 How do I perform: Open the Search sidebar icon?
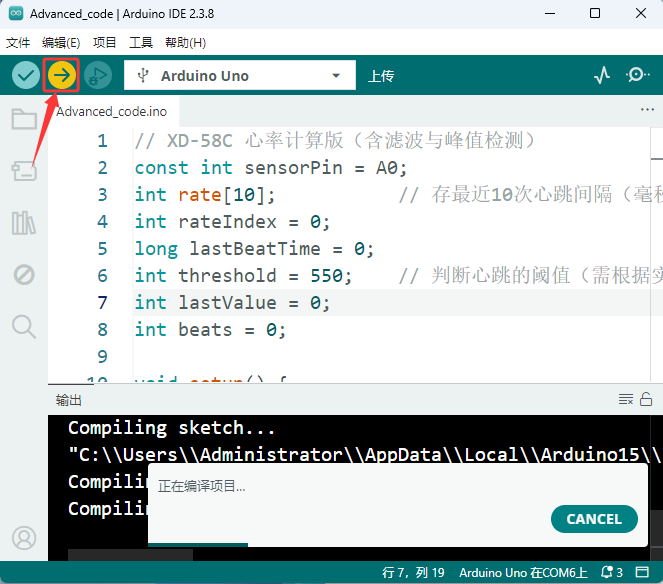[24, 327]
